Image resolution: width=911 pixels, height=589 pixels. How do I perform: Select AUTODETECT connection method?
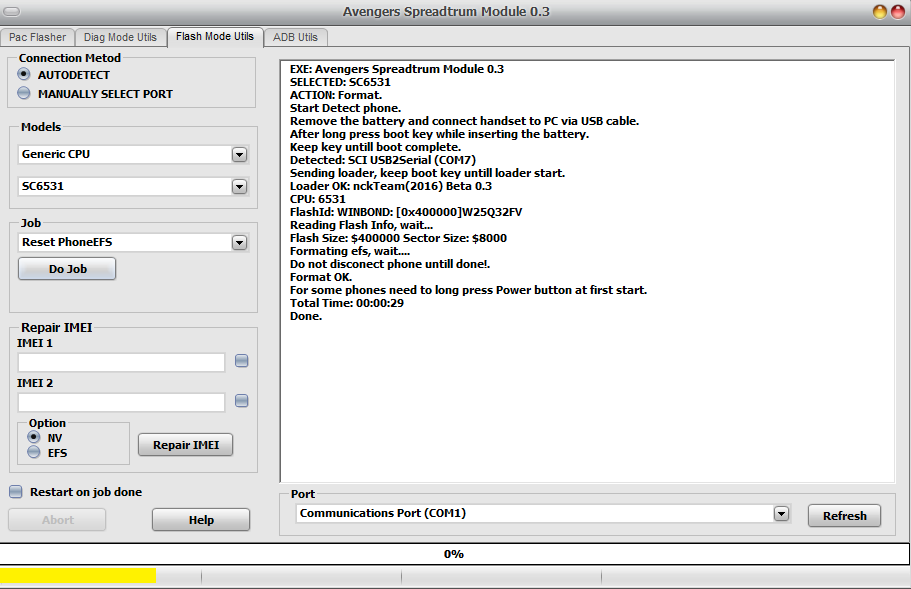[x=24, y=74]
